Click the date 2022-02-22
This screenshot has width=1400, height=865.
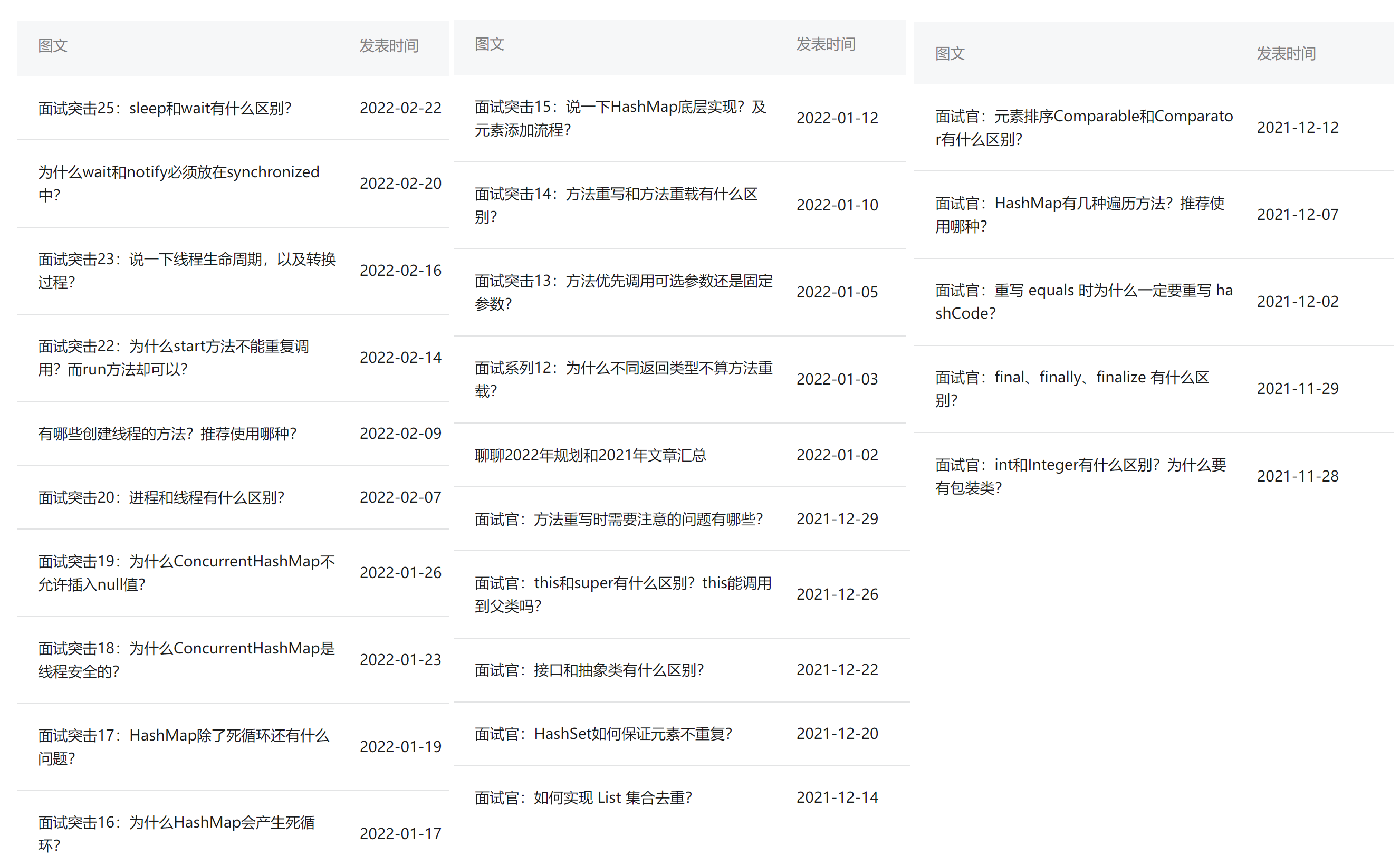tap(400, 108)
